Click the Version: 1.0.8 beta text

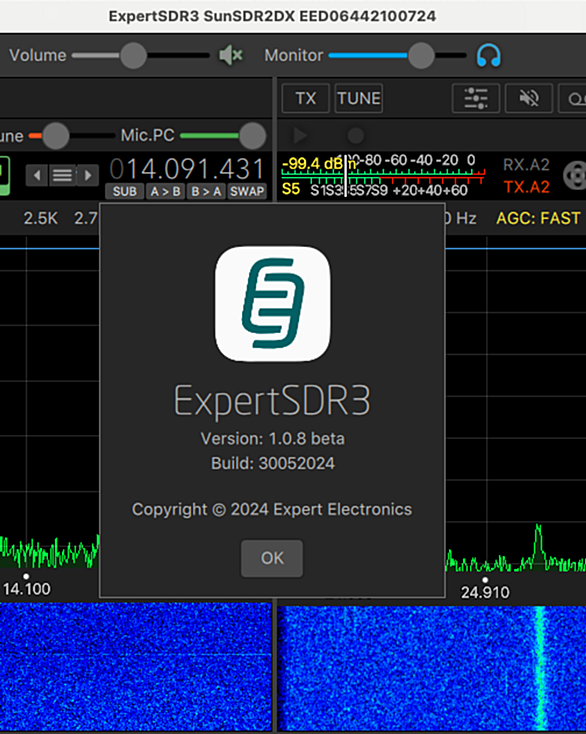[272, 439]
